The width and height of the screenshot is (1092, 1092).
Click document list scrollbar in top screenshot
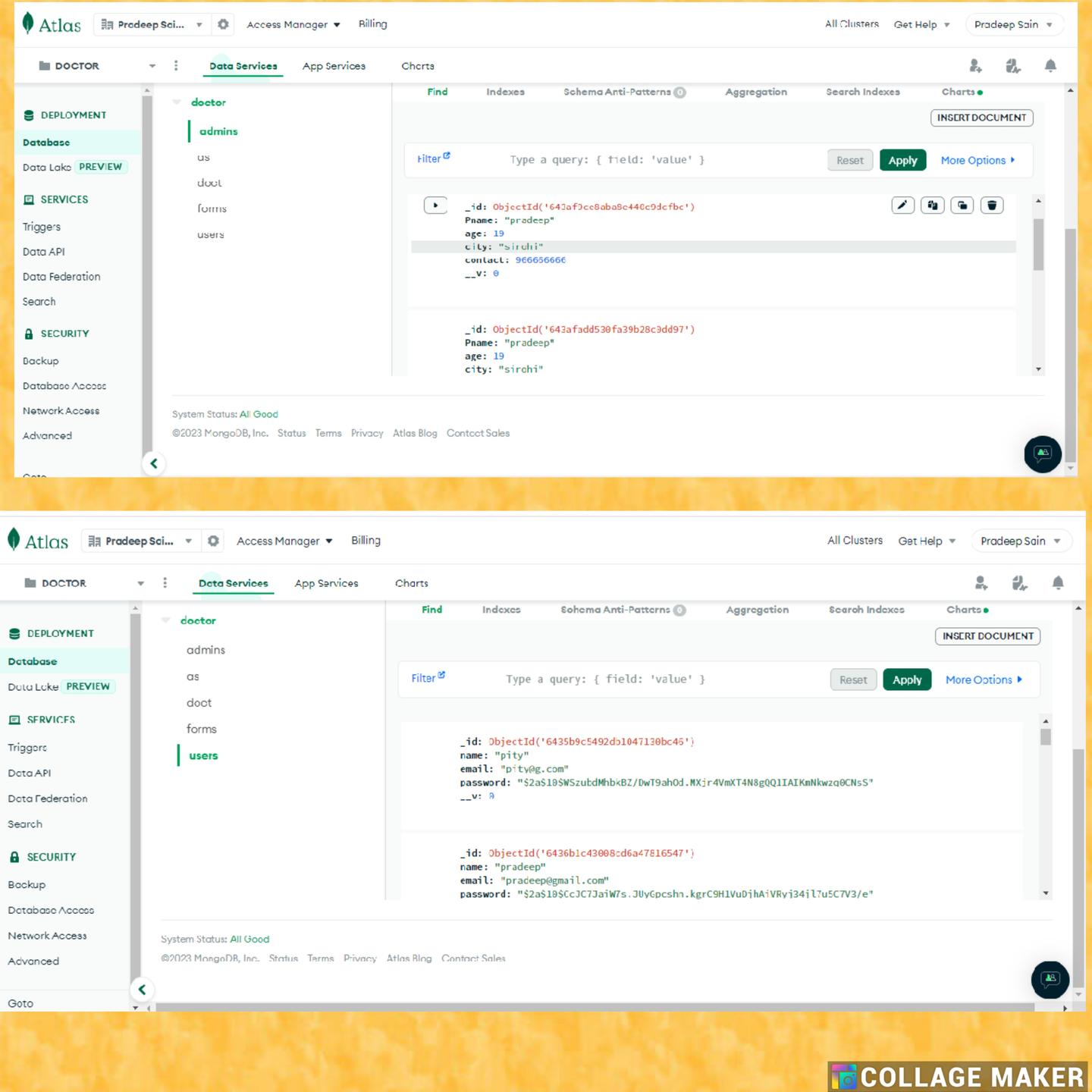(1038, 244)
